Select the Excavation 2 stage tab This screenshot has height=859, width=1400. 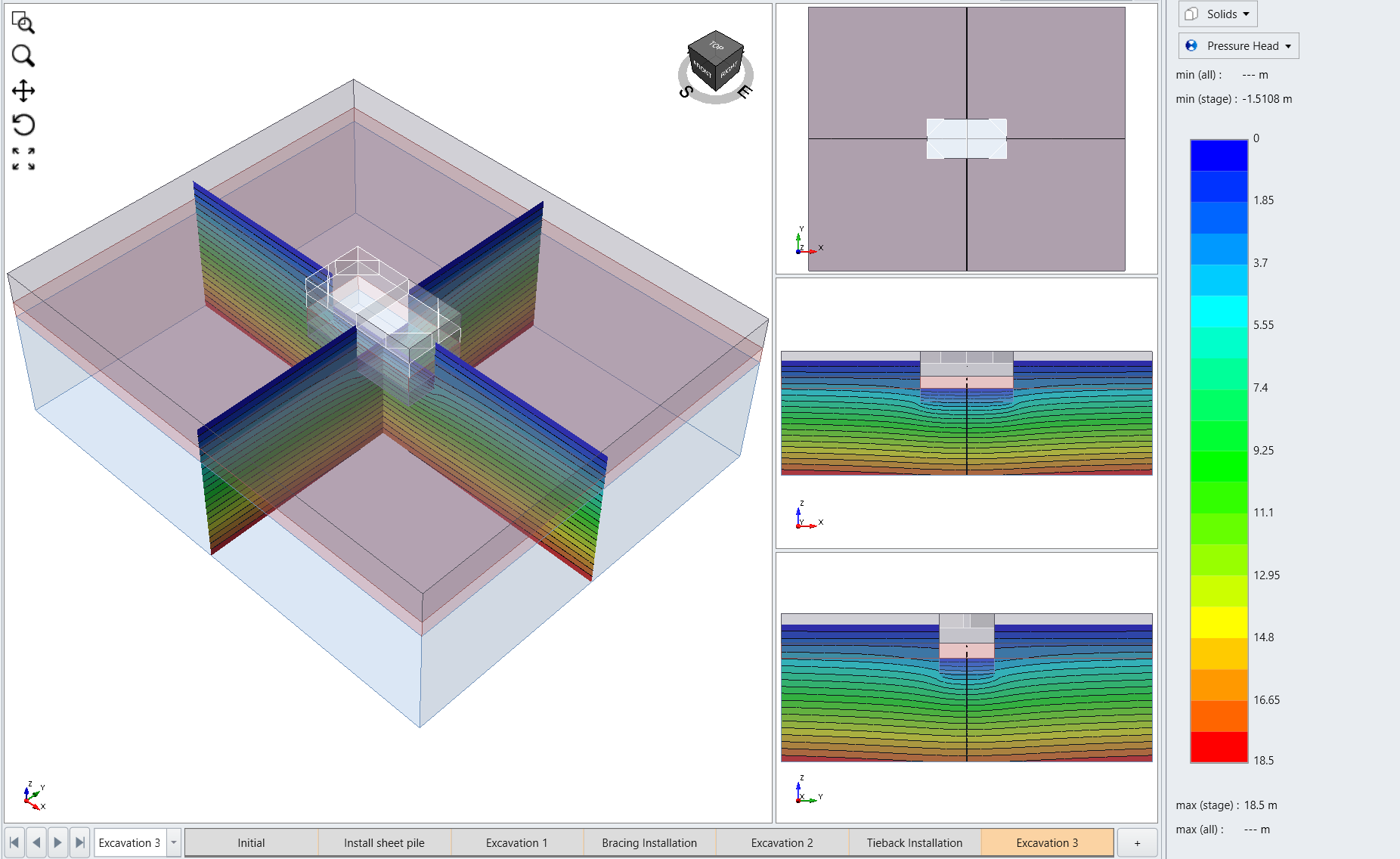[782, 842]
